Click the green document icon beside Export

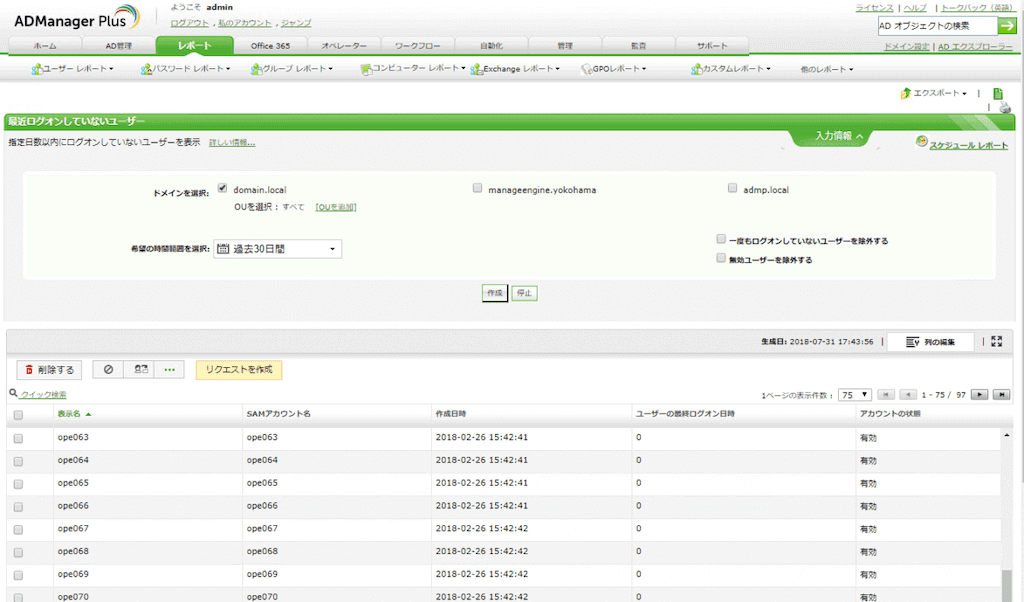tap(997, 93)
